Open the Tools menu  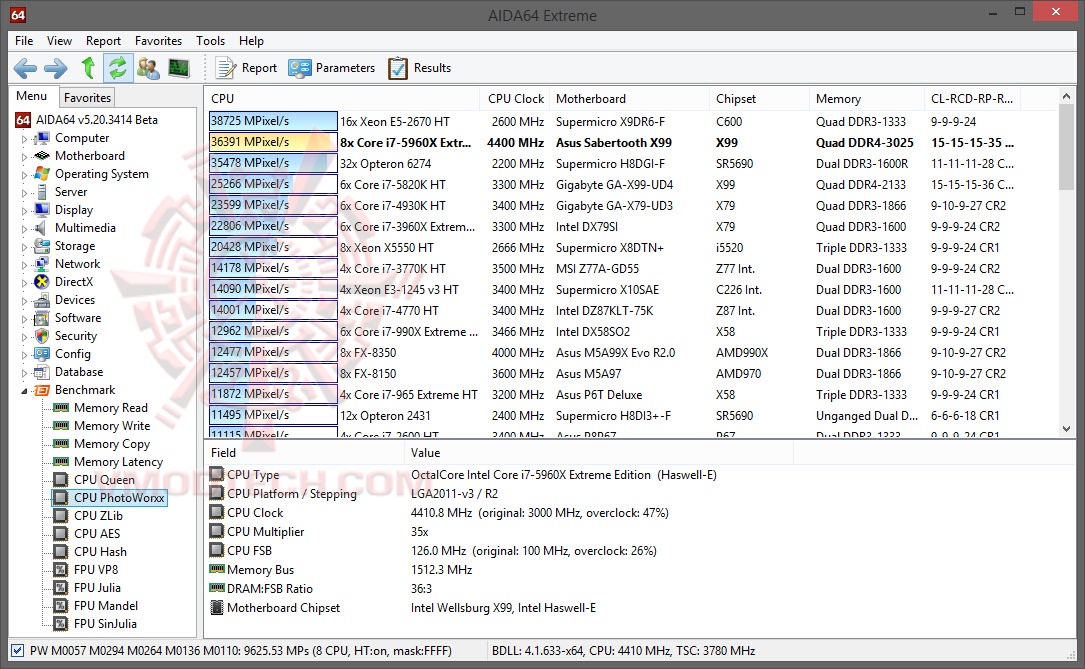pyautogui.click(x=210, y=41)
